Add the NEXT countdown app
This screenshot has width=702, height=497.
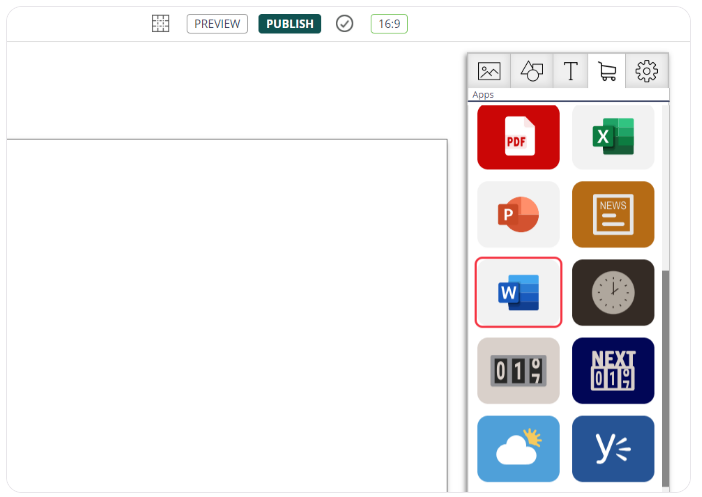pyautogui.click(x=613, y=371)
